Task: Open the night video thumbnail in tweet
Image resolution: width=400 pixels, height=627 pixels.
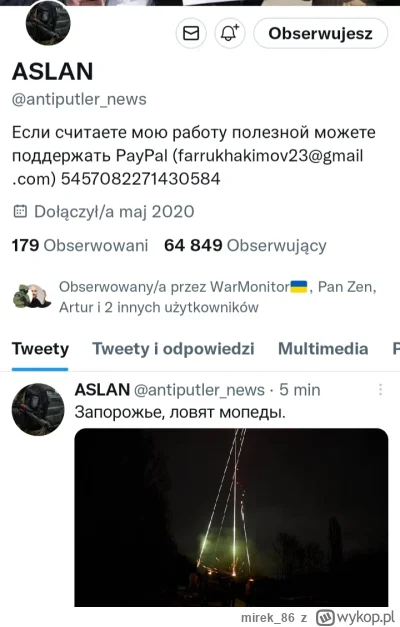Action: (x=231, y=517)
